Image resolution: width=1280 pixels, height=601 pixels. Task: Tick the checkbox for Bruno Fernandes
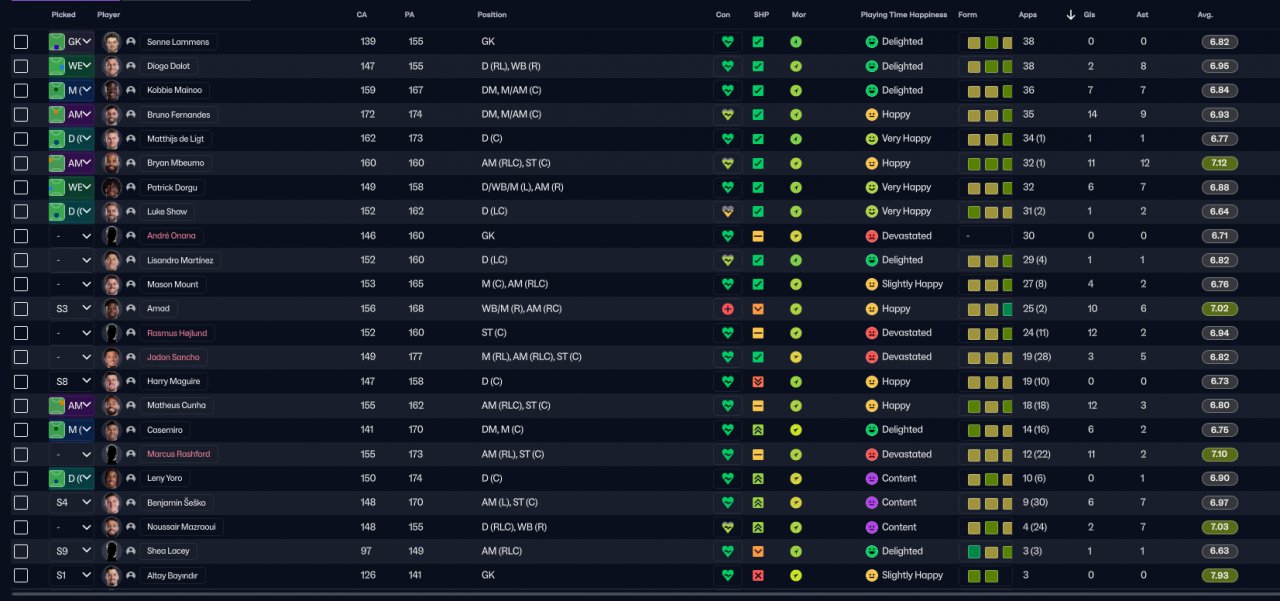[x=21, y=115]
